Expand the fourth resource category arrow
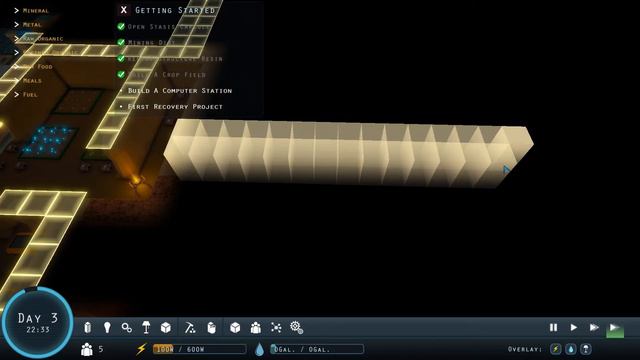Image resolution: width=640 pixels, height=360 pixels. [x=16, y=52]
